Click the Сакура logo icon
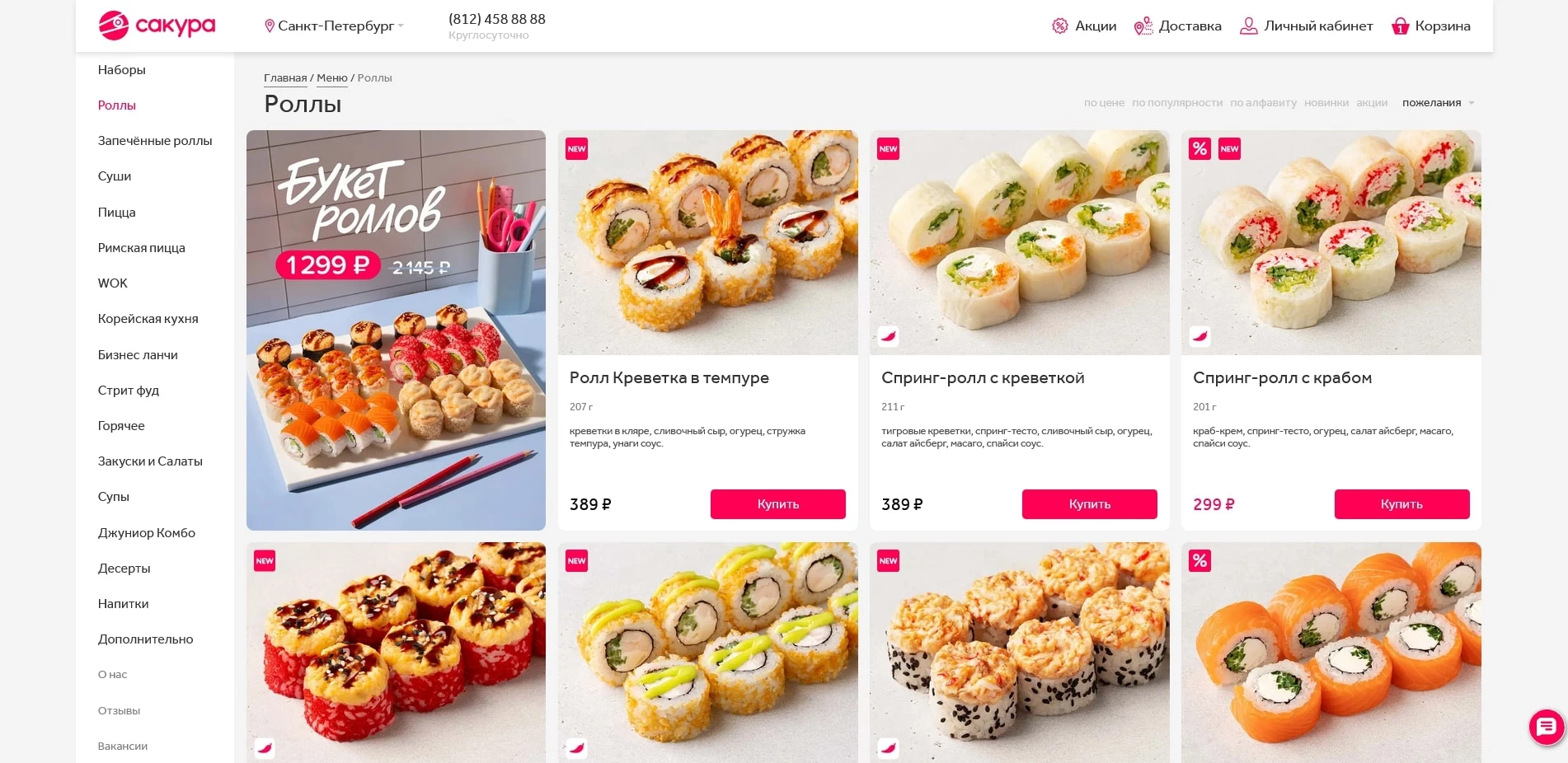1568x763 pixels. click(114, 26)
